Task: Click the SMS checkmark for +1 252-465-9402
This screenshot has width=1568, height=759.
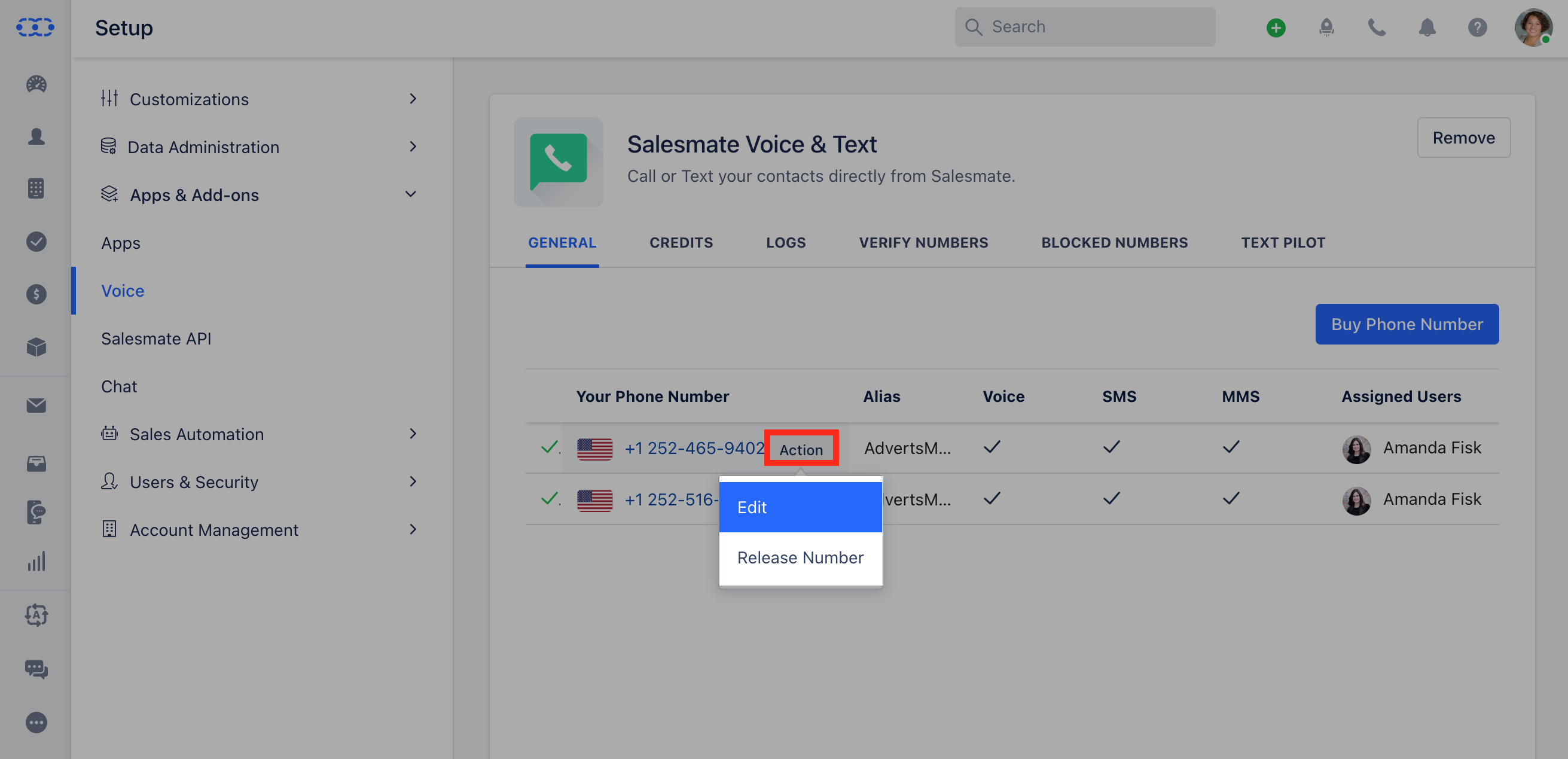Action: click(1111, 448)
